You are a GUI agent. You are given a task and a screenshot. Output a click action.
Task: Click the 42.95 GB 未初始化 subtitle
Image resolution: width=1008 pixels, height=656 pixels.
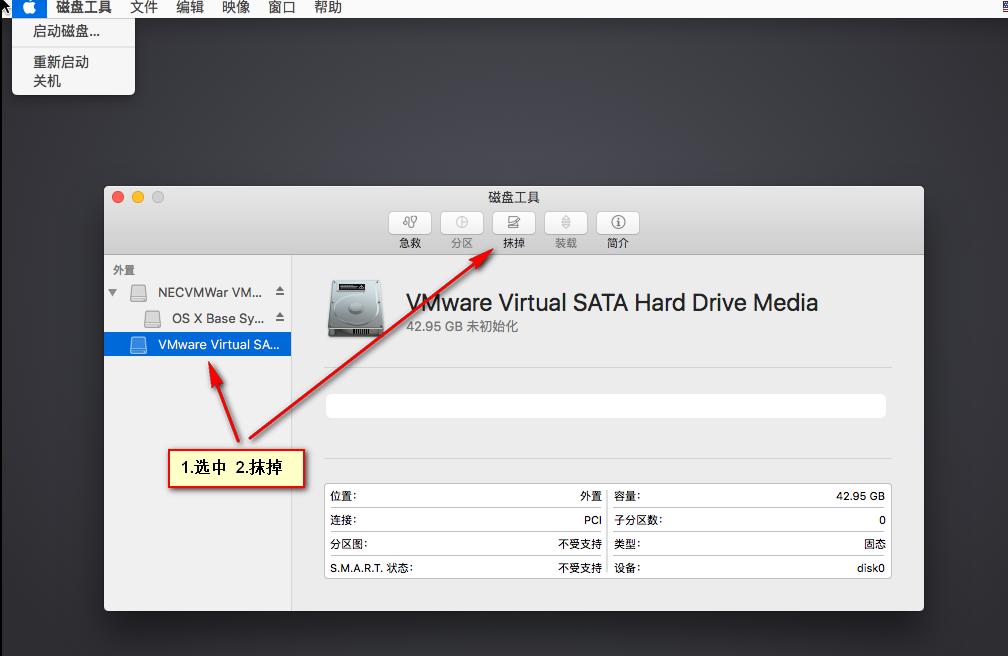[462, 327]
